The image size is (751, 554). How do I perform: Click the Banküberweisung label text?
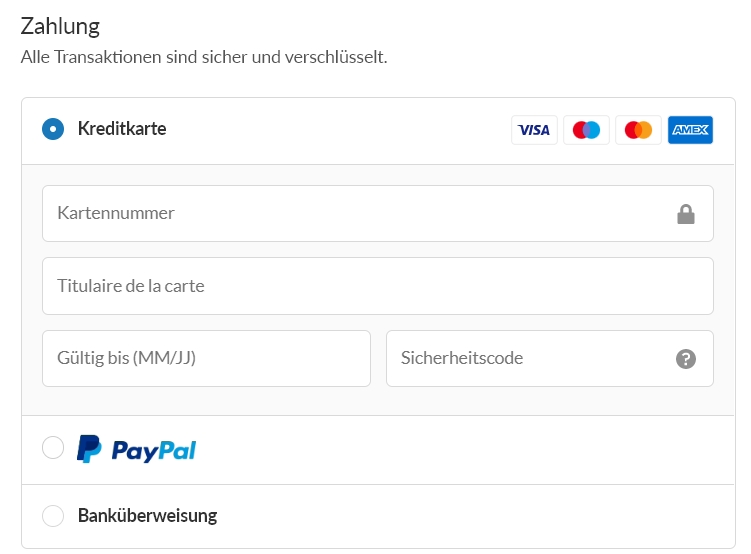(148, 516)
